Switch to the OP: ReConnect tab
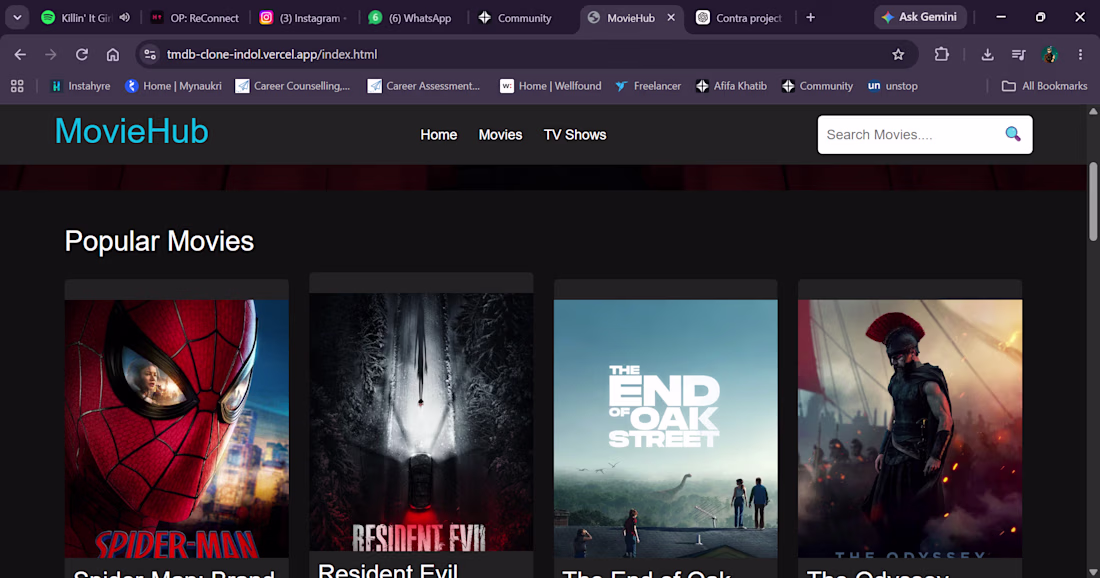1100x578 pixels. pyautogui.click(x=196, y=18)
